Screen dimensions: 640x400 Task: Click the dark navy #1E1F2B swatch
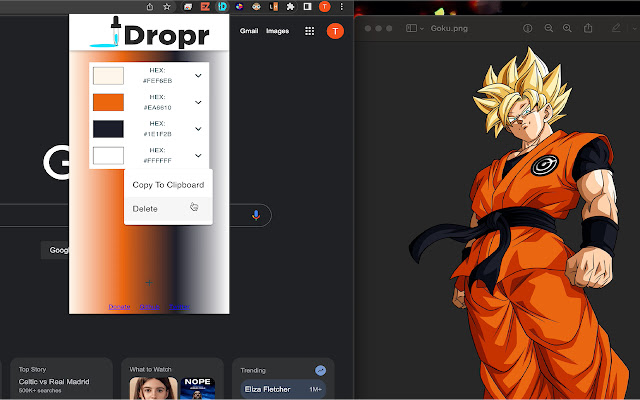pos(108,129)
